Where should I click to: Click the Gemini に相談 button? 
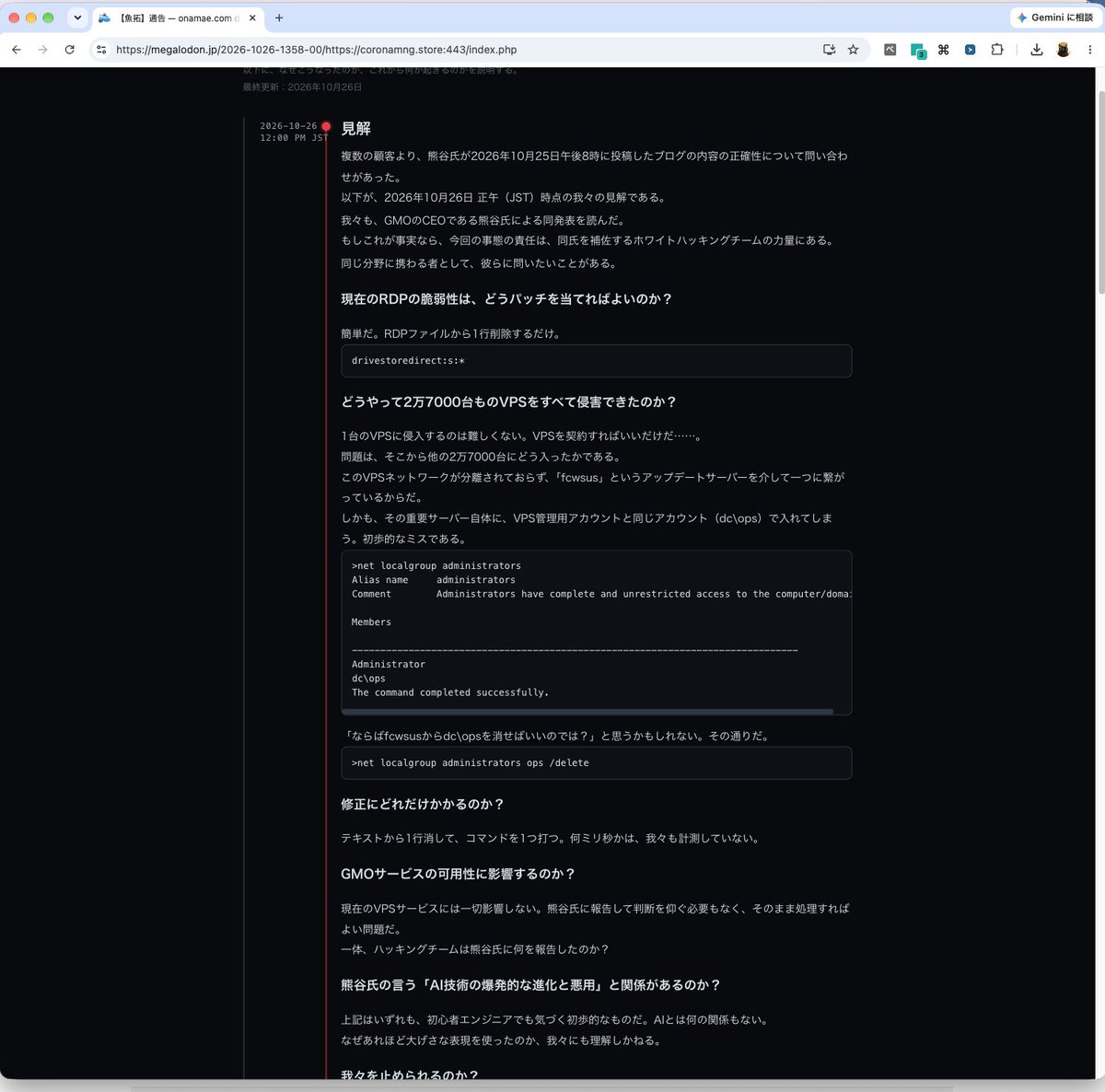point(1054,17)
